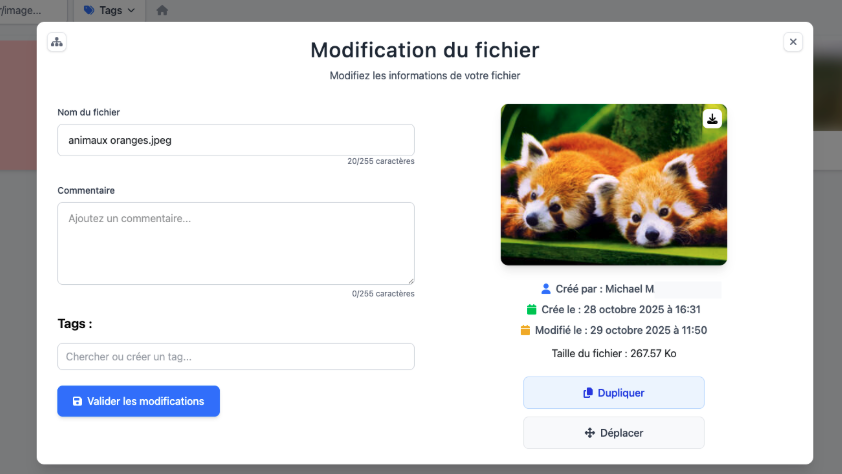
Task: Click the hierarchy tree icon in dialog corner
Action: click(57, 42)
